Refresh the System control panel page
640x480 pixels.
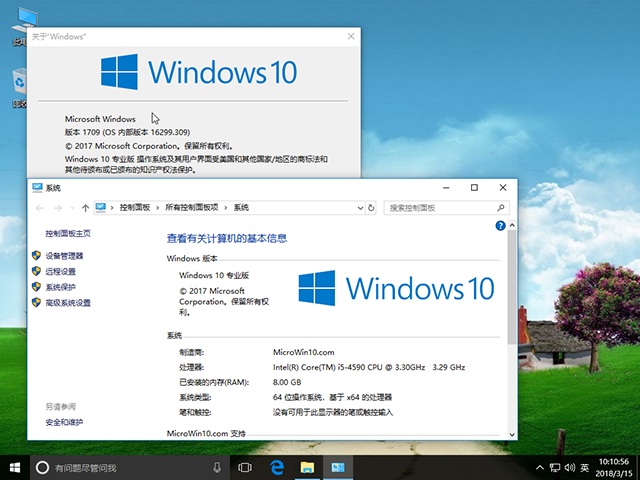[x=371, y=208]
